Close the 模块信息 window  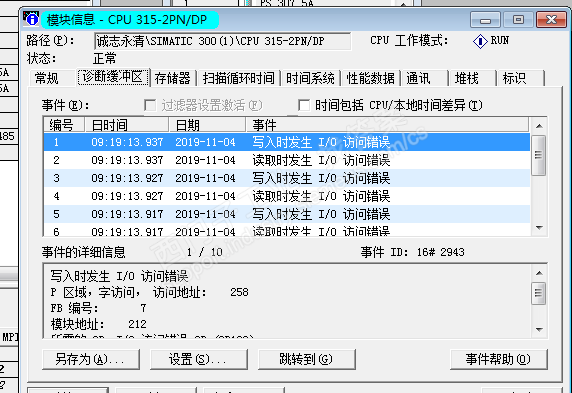[x=551, y=20]
